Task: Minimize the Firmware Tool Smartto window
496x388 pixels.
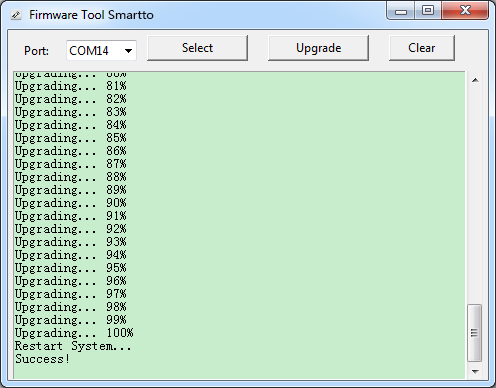Action: tap(401, 11)
